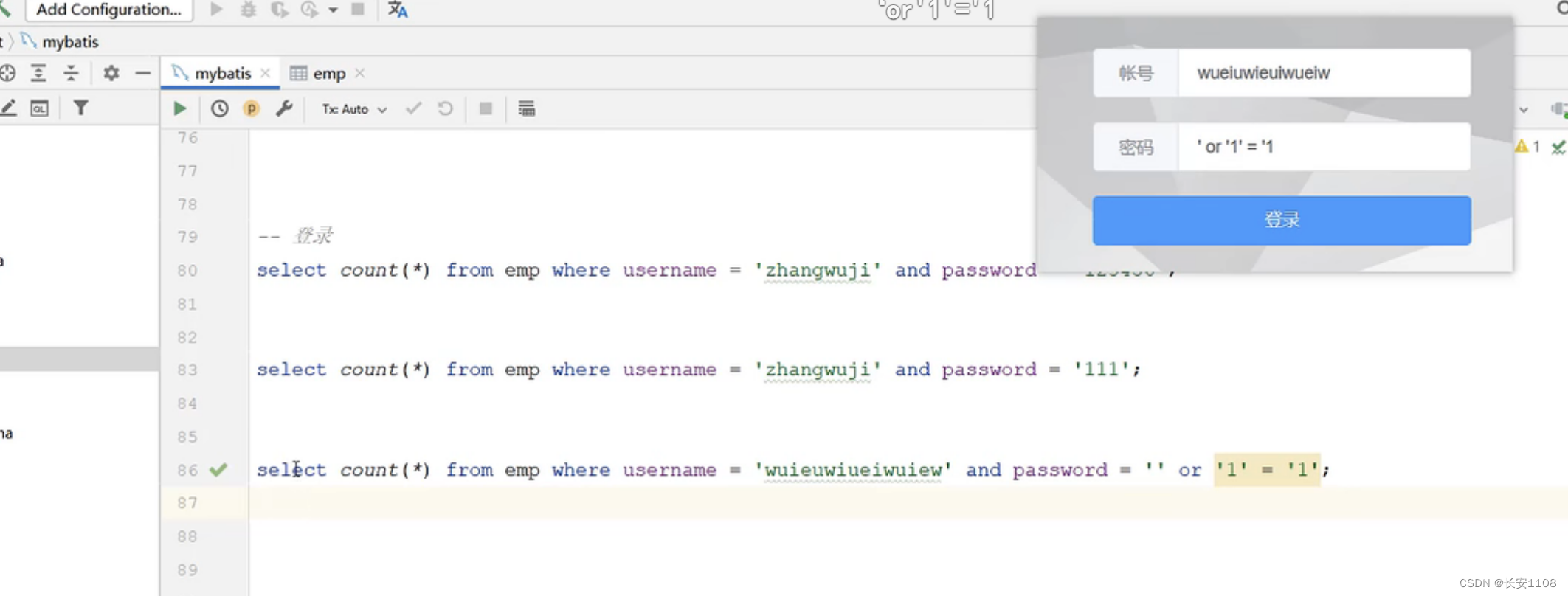Viewport: 1568px width, 596px height.
Task: Place cursor on empty line 87
Action: coord(908,503)
